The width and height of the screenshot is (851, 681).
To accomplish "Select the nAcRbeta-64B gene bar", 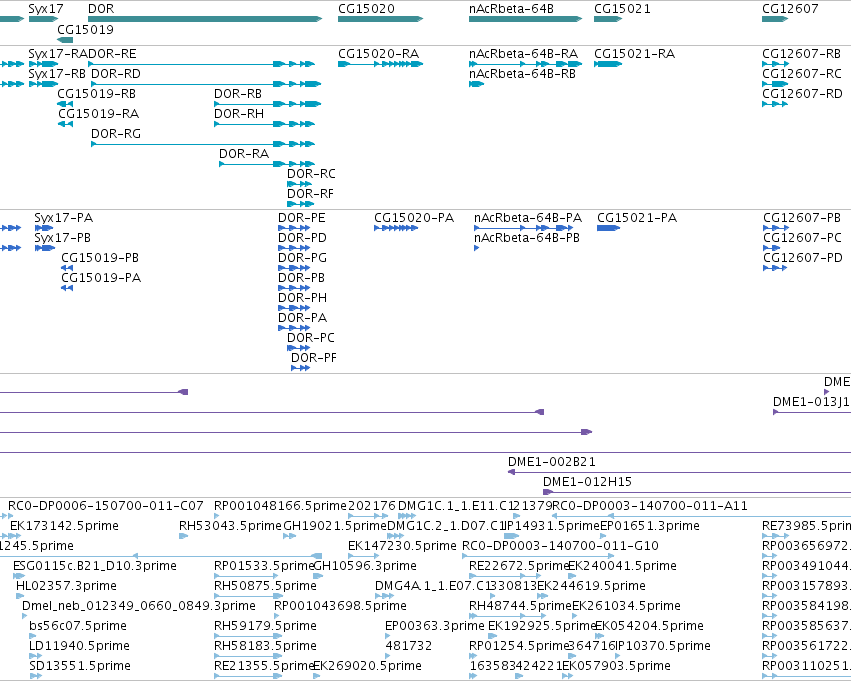I will [525, 19].
